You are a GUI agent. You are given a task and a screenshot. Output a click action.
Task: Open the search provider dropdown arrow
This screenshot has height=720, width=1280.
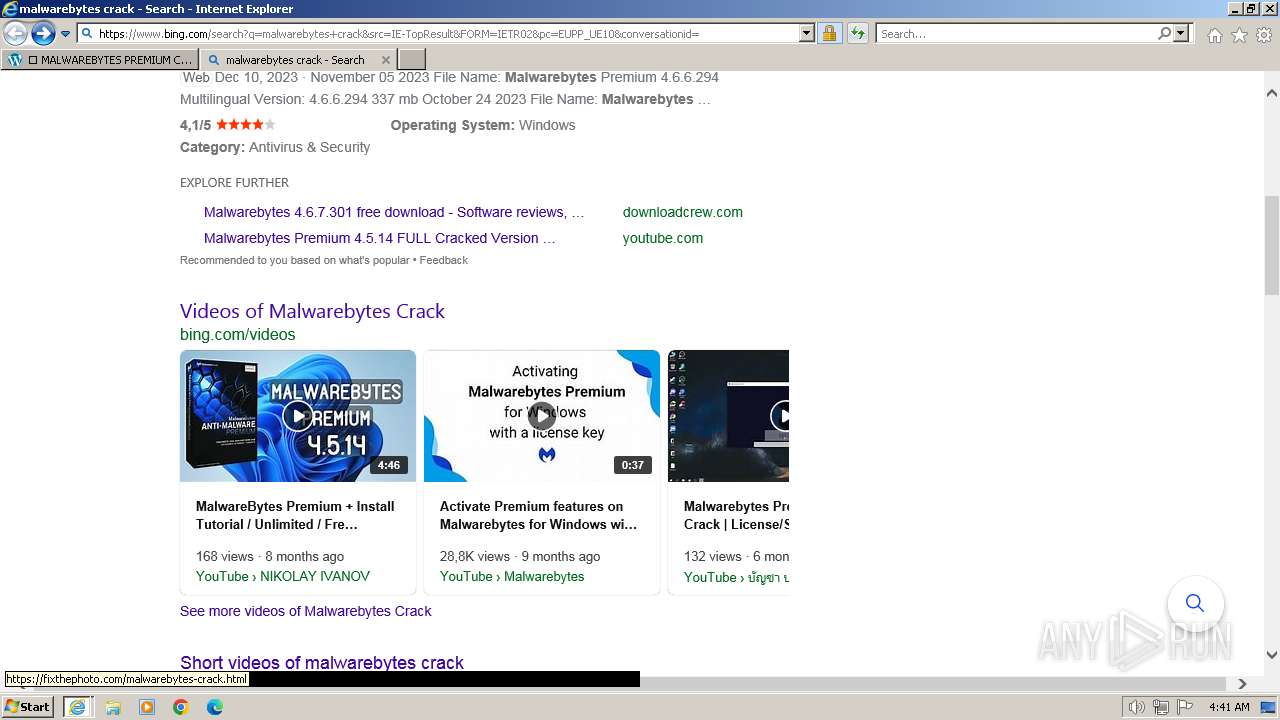[1181, 34]
